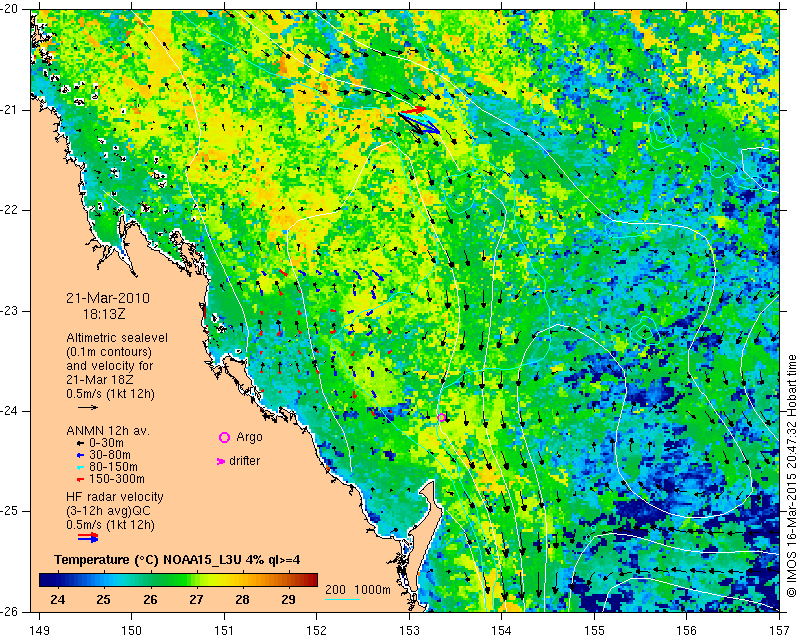
Task: Click the '(0.1m contours)' legend line
Action: pos(109,352)
